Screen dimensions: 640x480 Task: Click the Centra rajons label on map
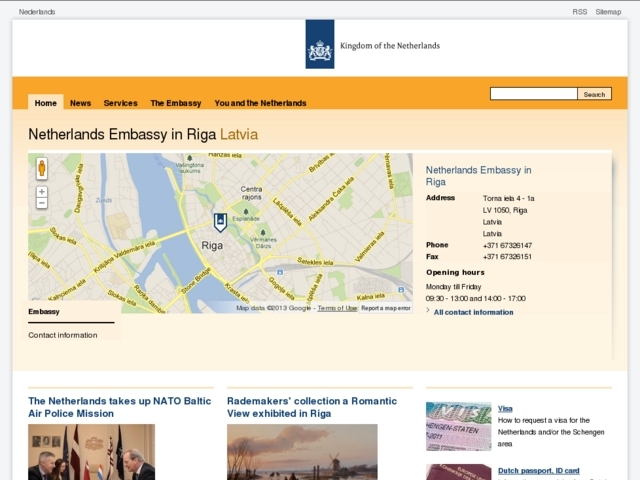[x=251, y=193]
